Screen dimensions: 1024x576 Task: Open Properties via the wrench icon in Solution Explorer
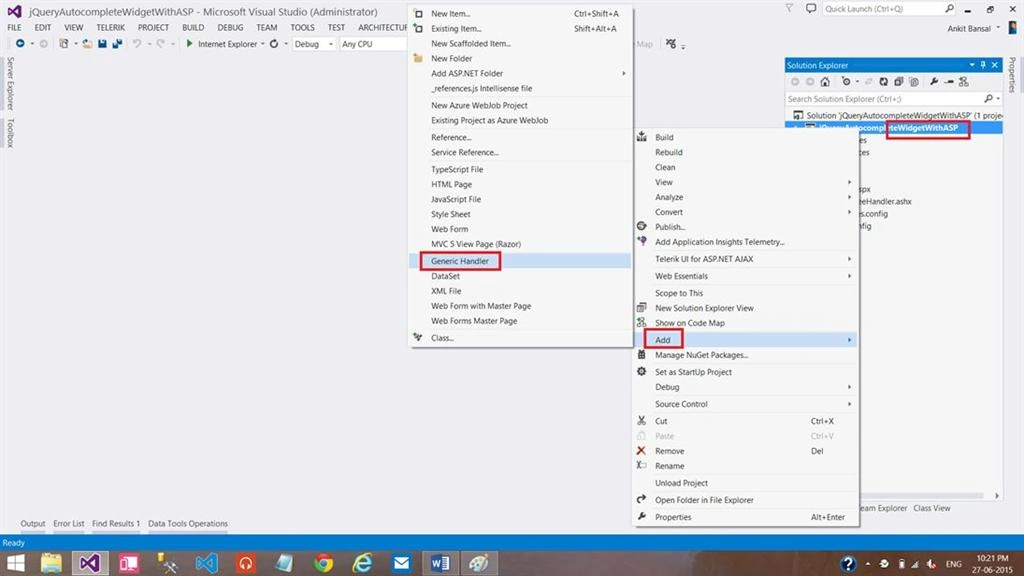(x=934, y=82)
